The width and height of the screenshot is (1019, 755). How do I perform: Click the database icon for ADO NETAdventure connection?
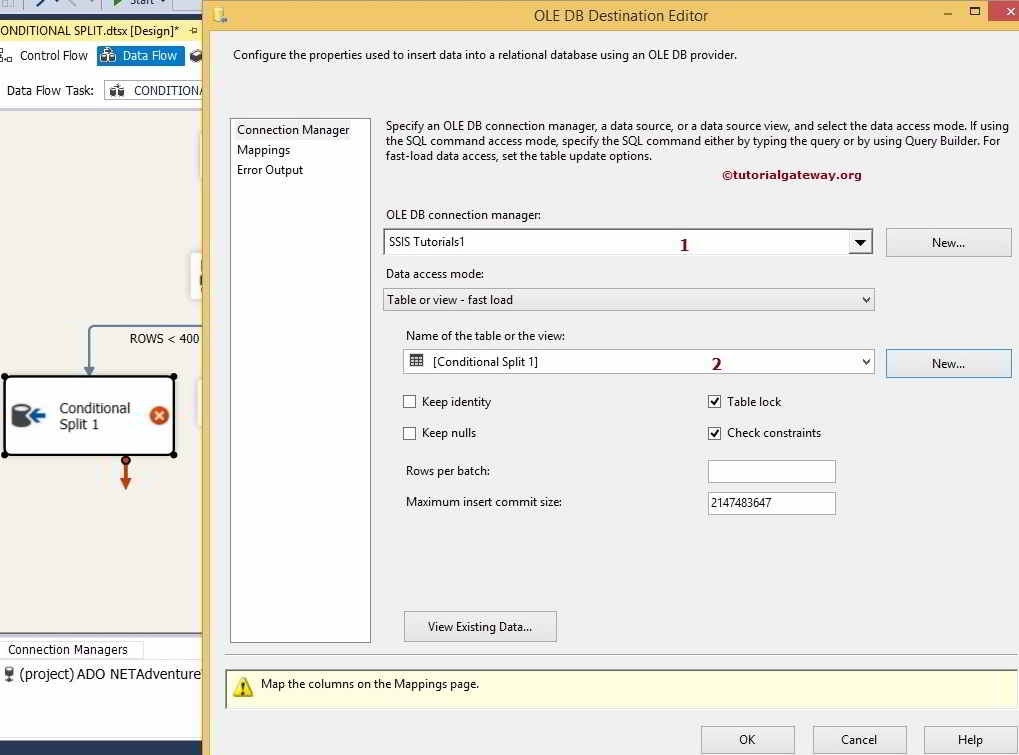click(x=8, y=674)
